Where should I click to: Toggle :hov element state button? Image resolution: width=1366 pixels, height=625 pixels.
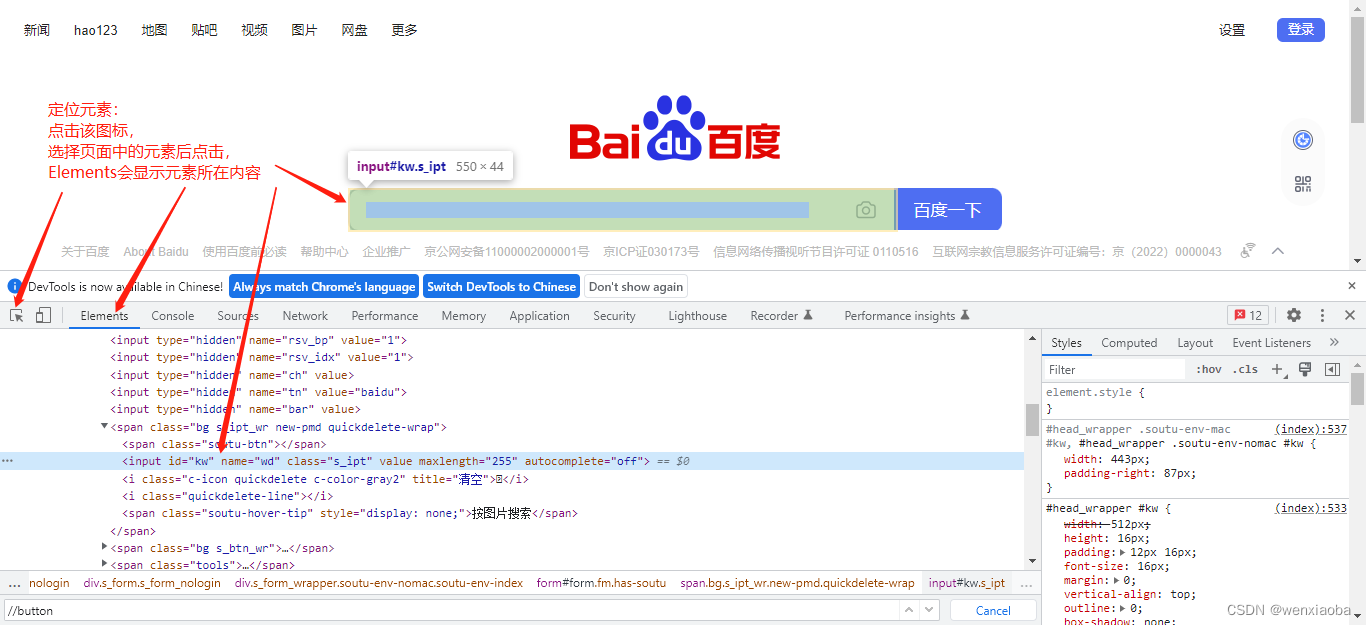[x=1209, y=370]
